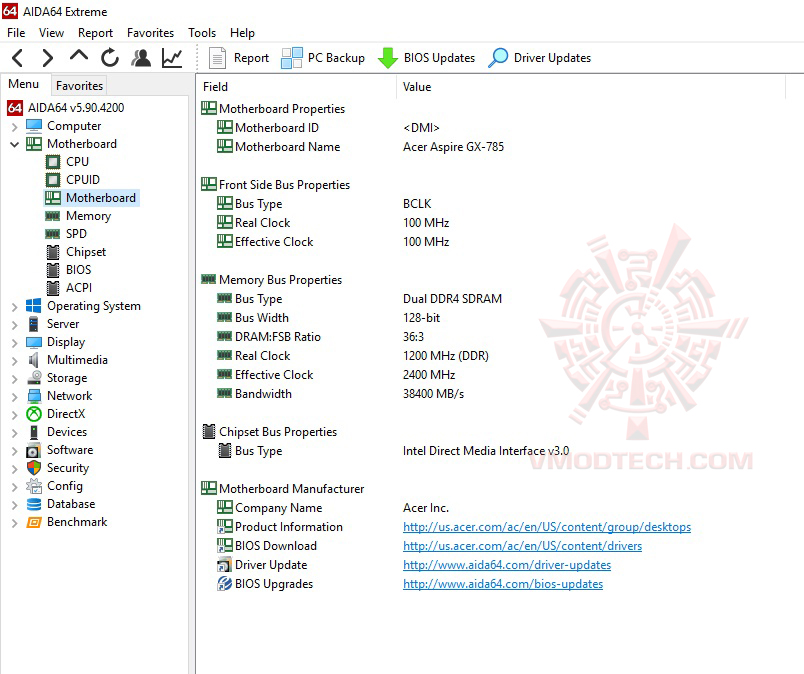Select the Storage tree item label
804x674 pixels.
(67, 378)
